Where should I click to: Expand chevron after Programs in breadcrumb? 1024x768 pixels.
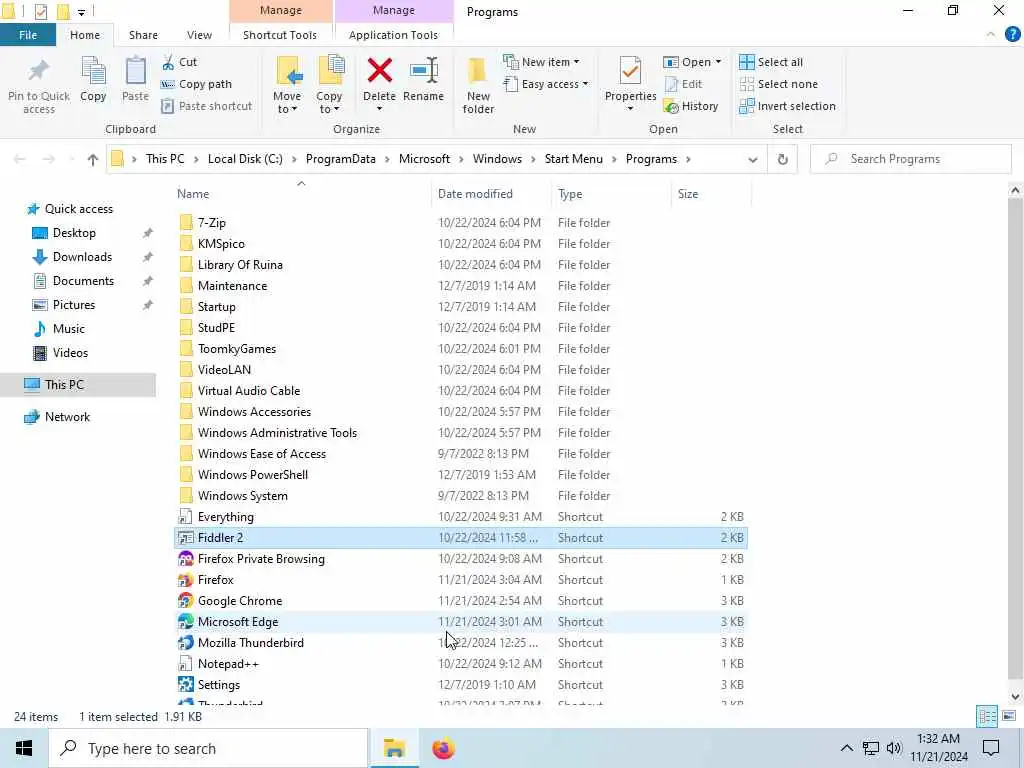[x=688, y=159]
